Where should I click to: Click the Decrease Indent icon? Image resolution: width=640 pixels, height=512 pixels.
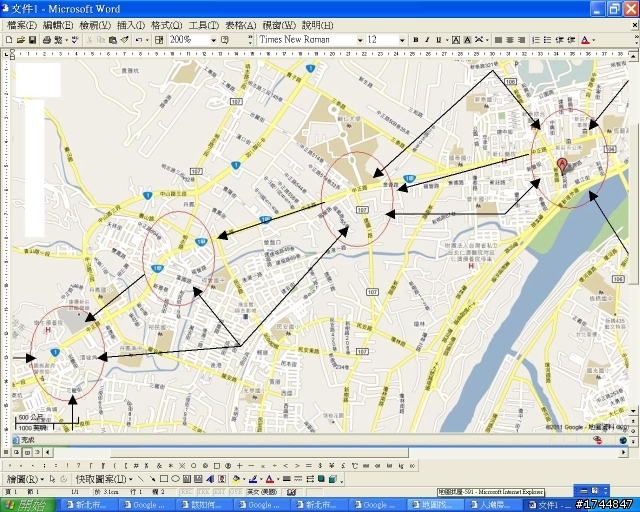pyautogui.click(x=560, y=40)
